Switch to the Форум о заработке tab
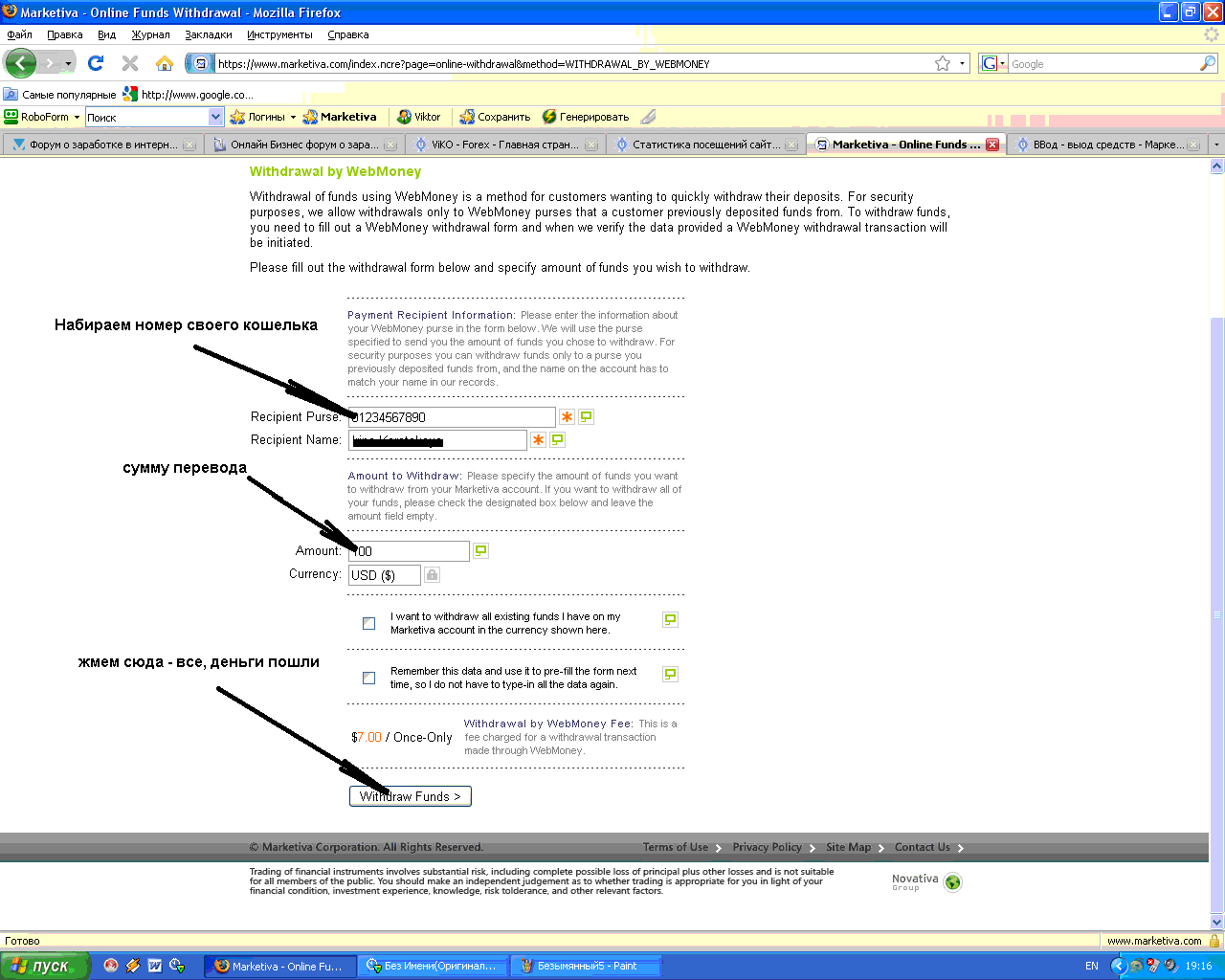The height and width of the screenshot is (980, 1225). [102, 145]
